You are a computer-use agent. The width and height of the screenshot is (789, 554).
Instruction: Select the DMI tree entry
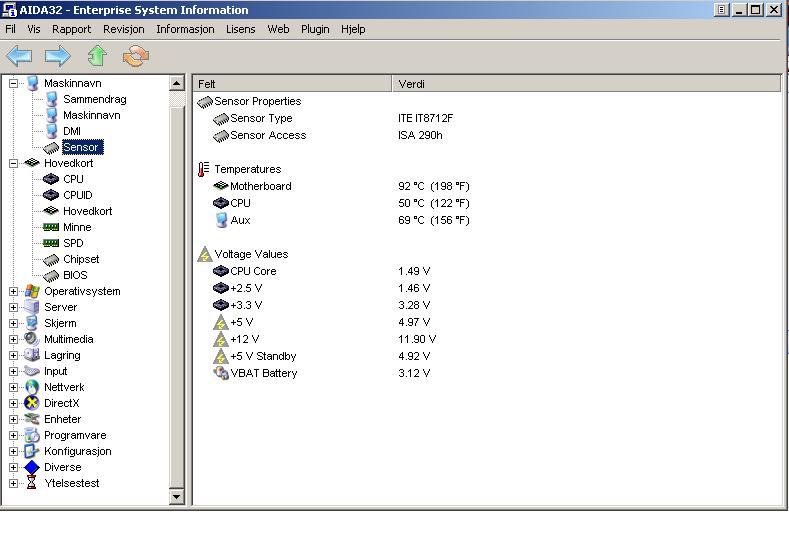[x=72, y=131]
